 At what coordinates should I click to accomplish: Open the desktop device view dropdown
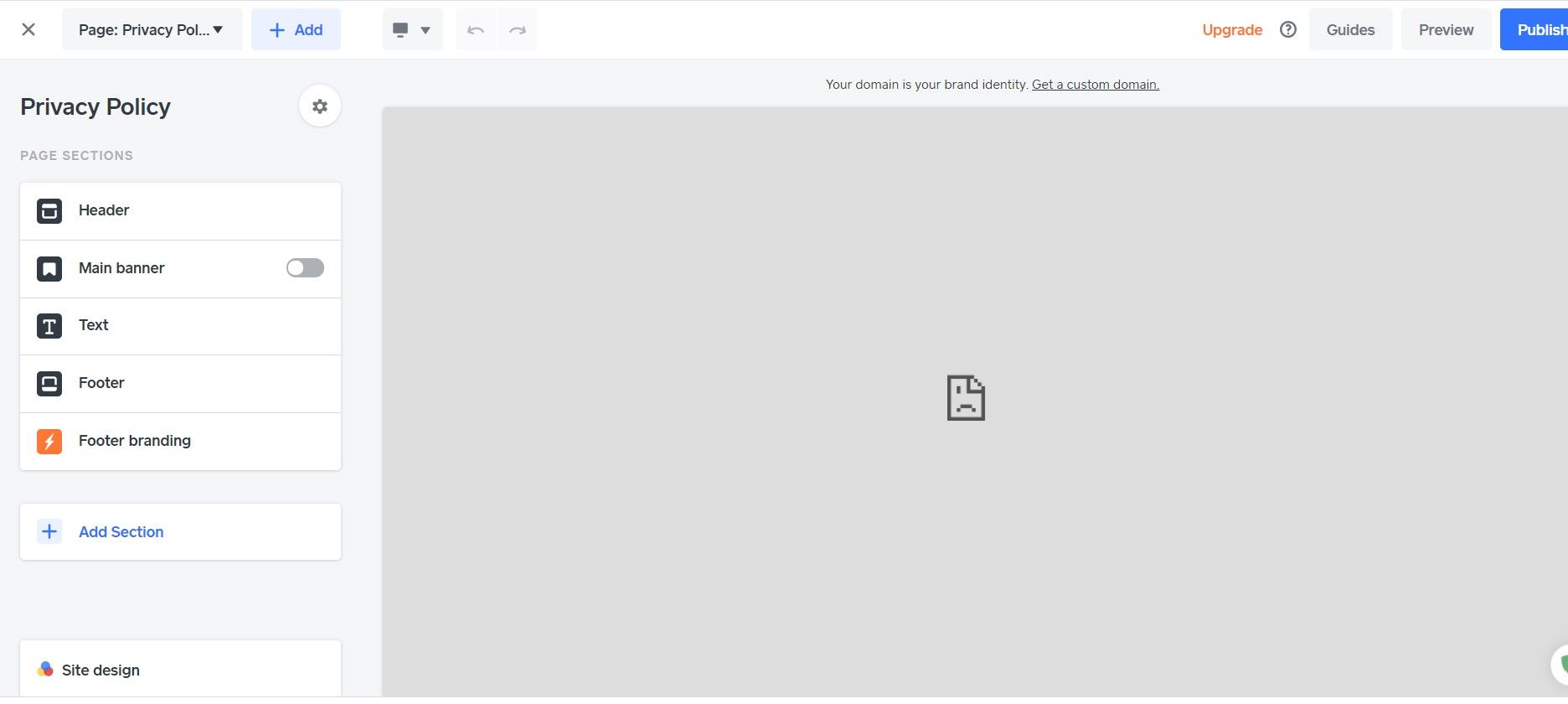pyautogui.click(x=412, y=29)
